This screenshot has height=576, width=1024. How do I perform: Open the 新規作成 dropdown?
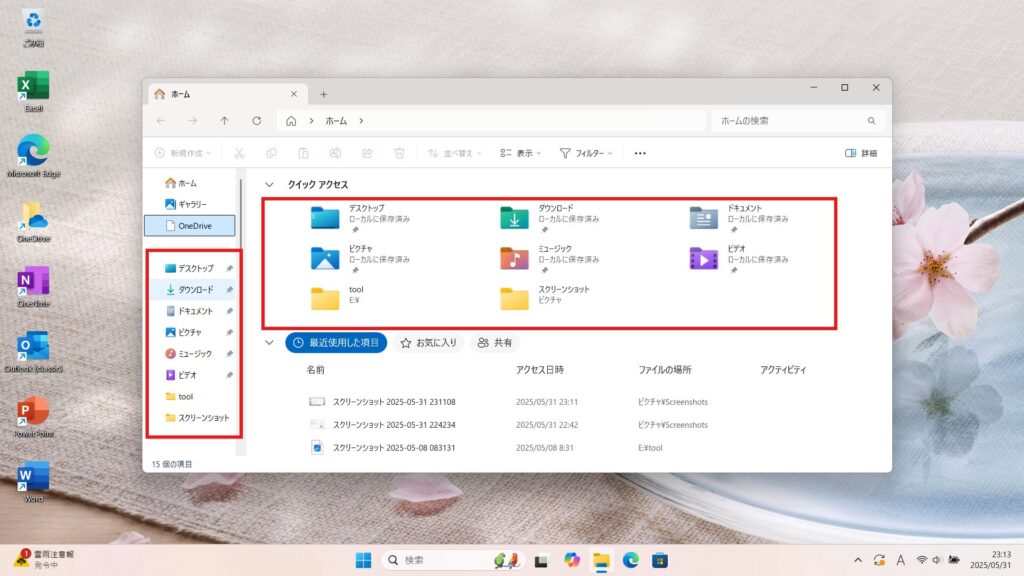click(183, 153)
